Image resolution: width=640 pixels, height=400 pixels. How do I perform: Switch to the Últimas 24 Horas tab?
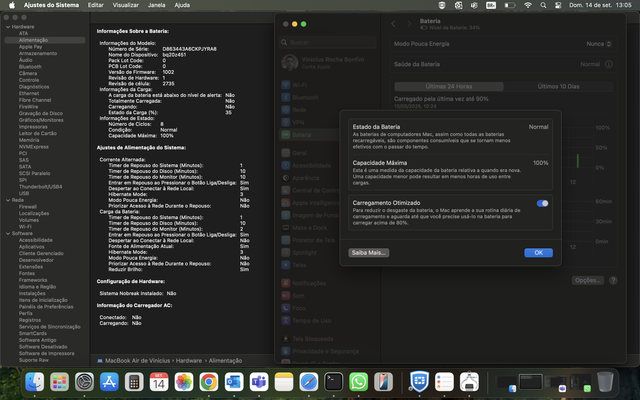coord(449,87)
